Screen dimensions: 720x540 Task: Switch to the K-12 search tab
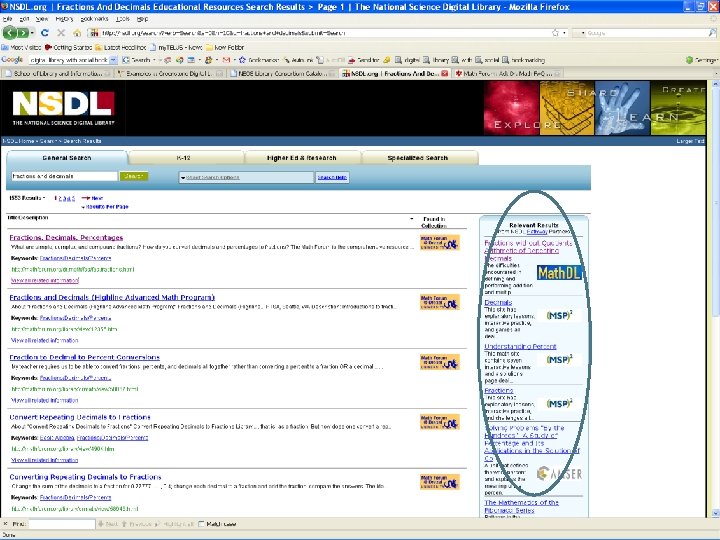[x=185, y=158]
